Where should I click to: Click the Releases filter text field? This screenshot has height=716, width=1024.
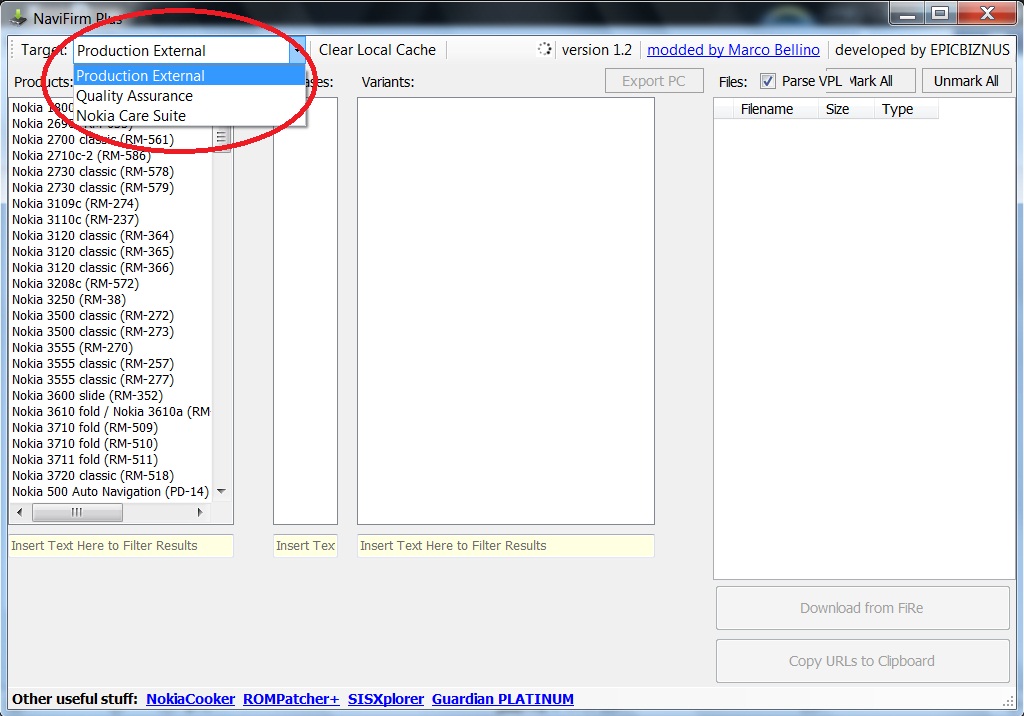tap(306, 545)
